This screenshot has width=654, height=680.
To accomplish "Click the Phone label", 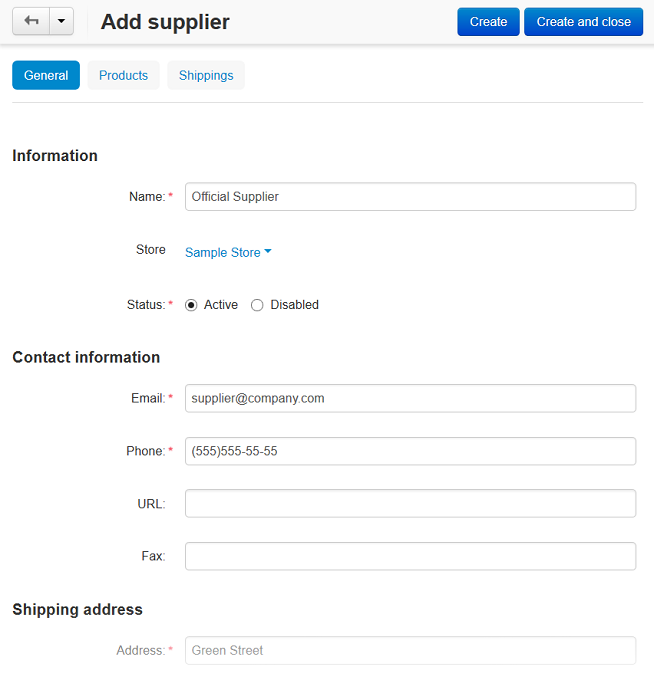I will [x=146, y=451].
